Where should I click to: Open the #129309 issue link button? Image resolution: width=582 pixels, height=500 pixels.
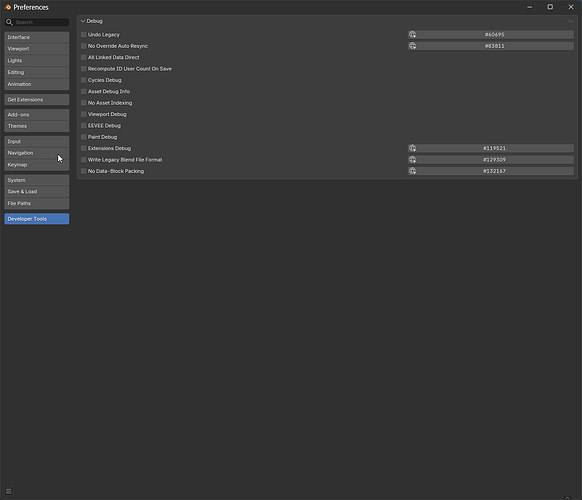click(x=491, y=160)
